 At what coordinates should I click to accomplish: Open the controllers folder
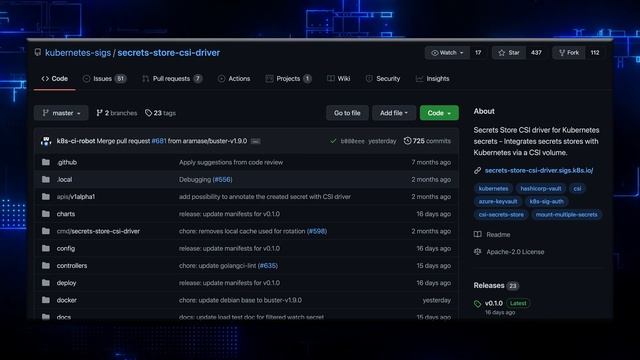coord(72,265)
